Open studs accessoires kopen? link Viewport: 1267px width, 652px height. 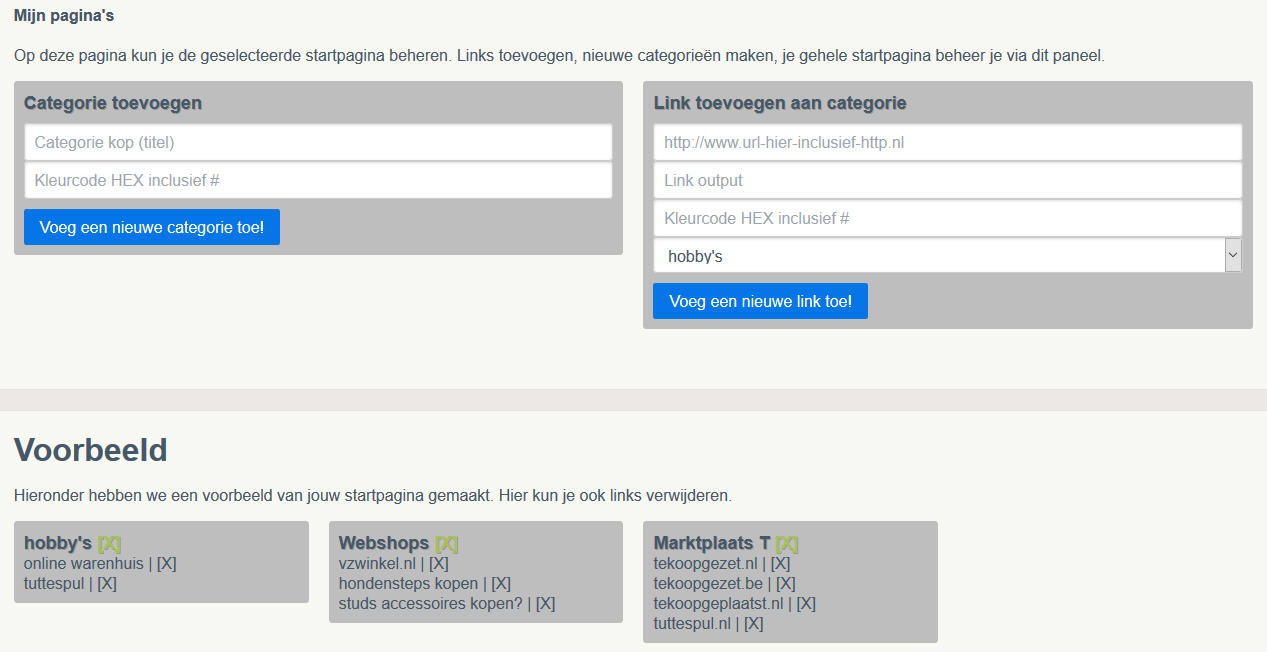tap(431, 603)
